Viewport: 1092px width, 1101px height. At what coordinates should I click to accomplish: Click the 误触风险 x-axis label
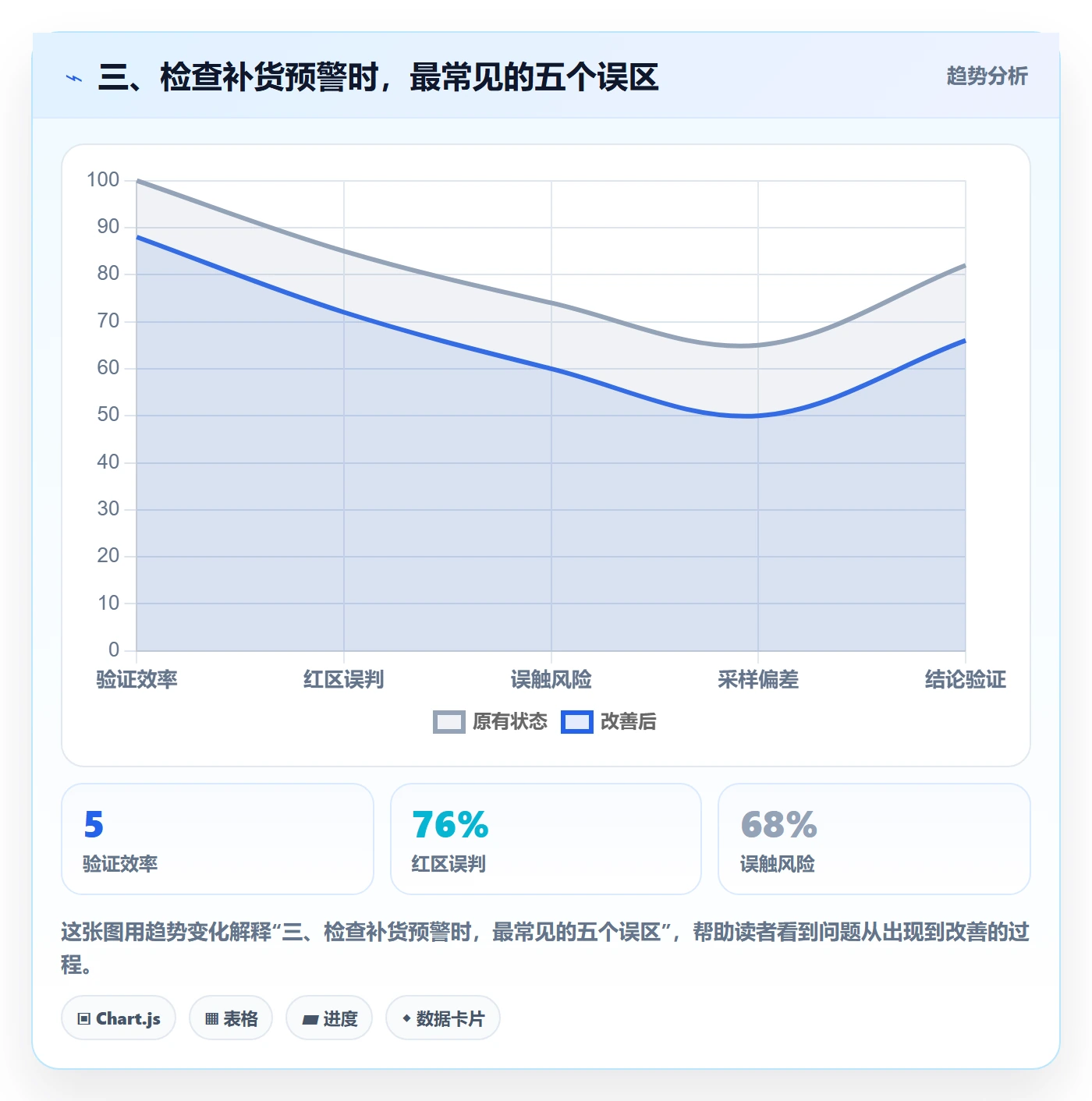551,680
